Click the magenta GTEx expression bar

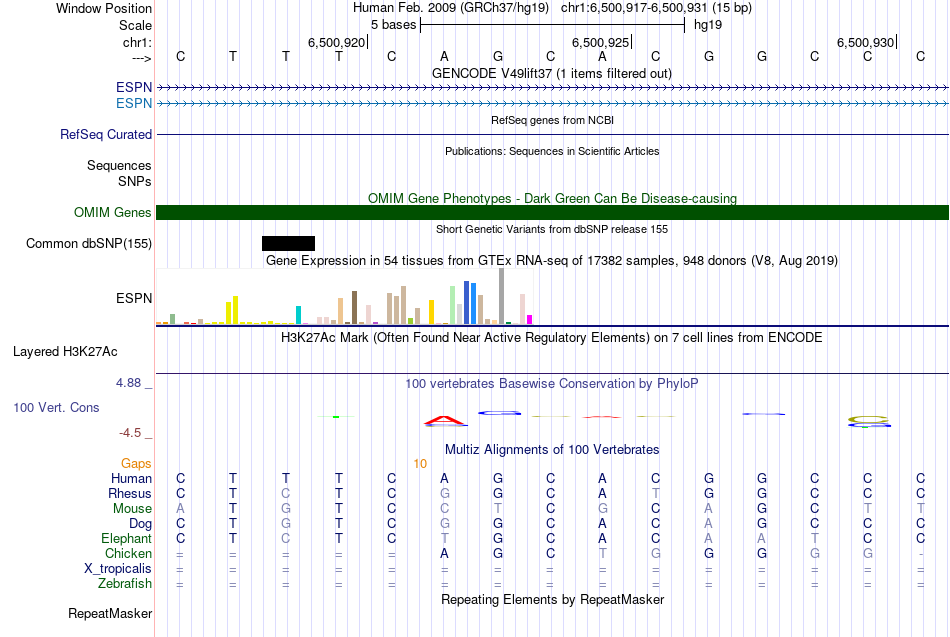click(x=530, y=319)
